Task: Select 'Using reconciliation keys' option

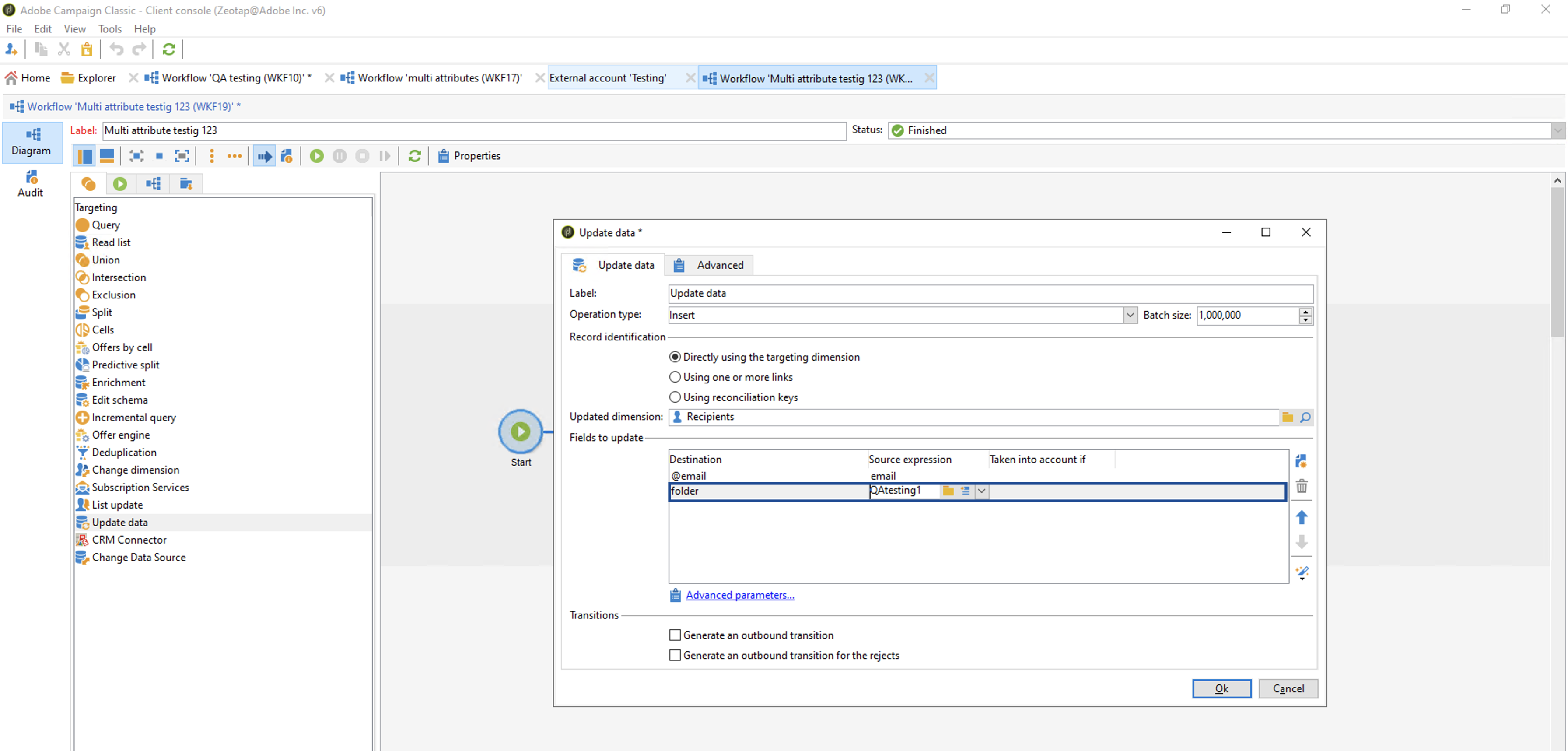Action: (x=675, y=397)
